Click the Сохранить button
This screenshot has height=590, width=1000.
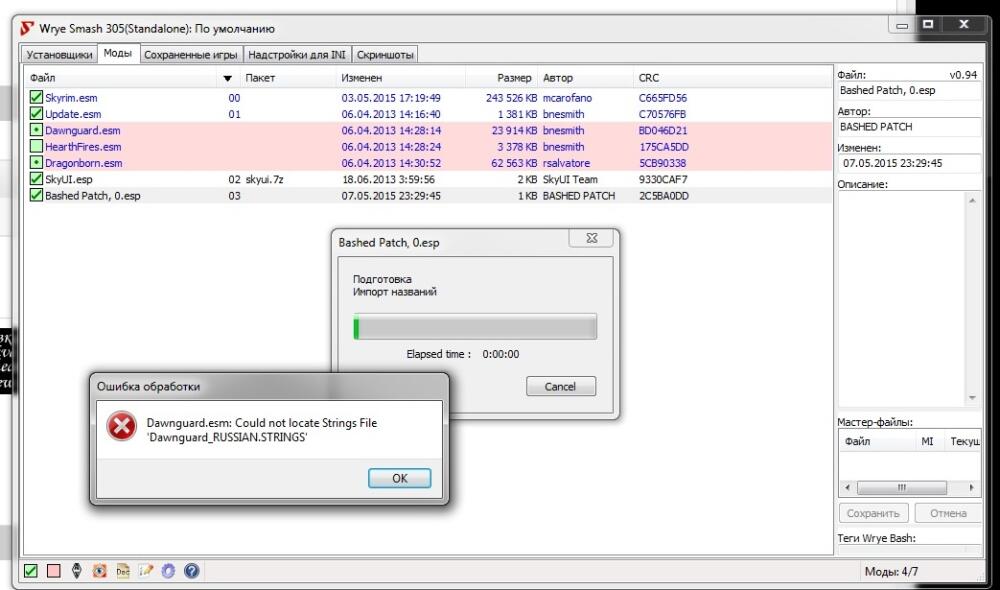coord(873,513)
